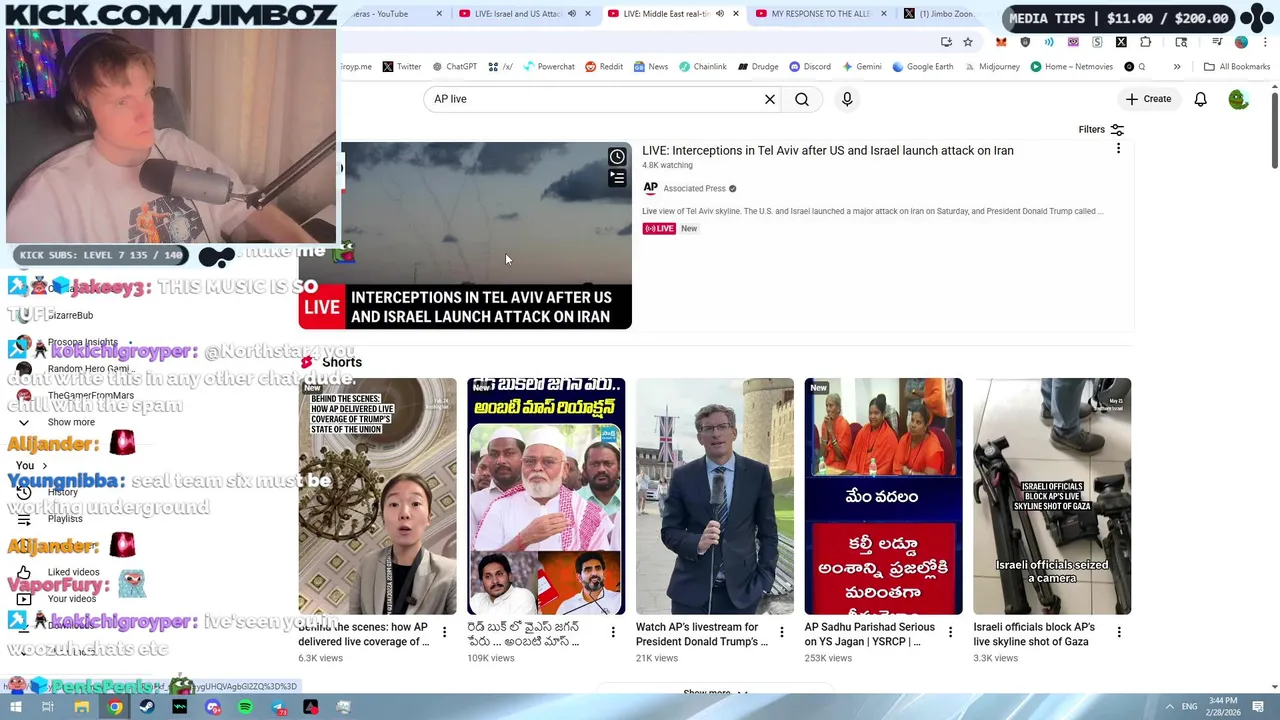Image resolution: width=1280 pixels, height=720 pixels.
Task: Open the Drudge bookmark
Action: click(x=758, y=67)
